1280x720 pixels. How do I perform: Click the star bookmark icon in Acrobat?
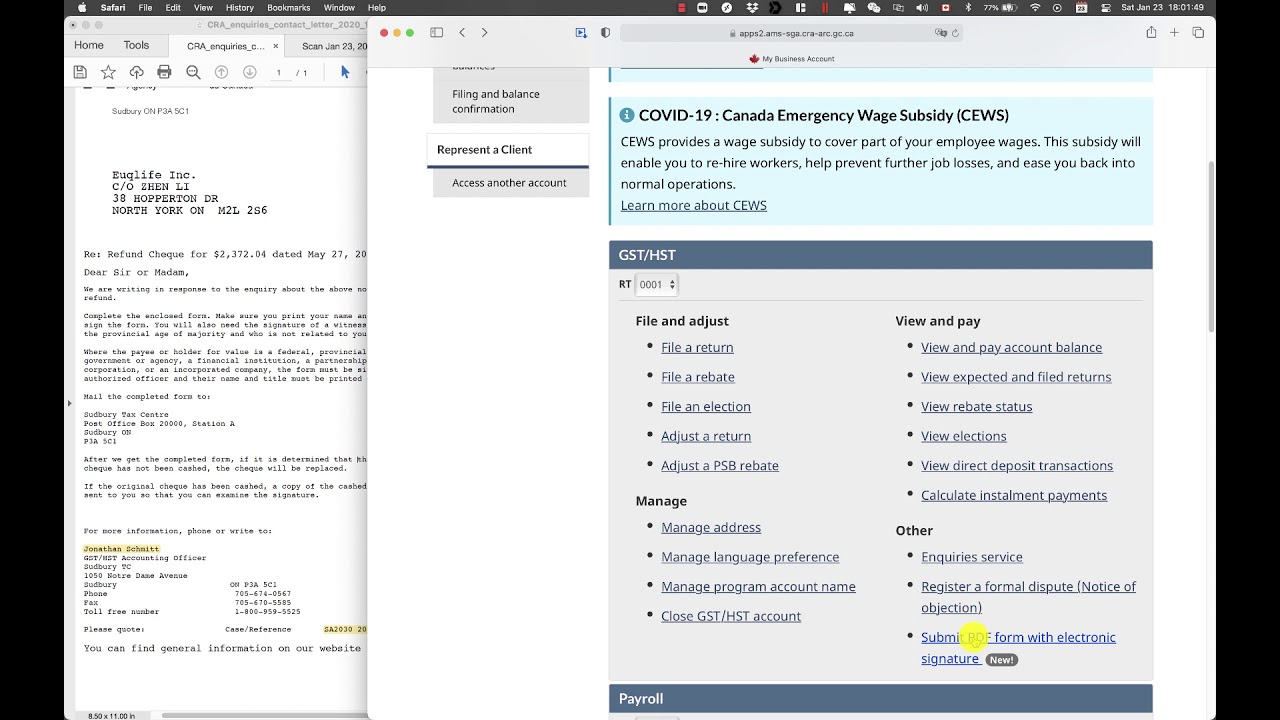pos(108,72)
